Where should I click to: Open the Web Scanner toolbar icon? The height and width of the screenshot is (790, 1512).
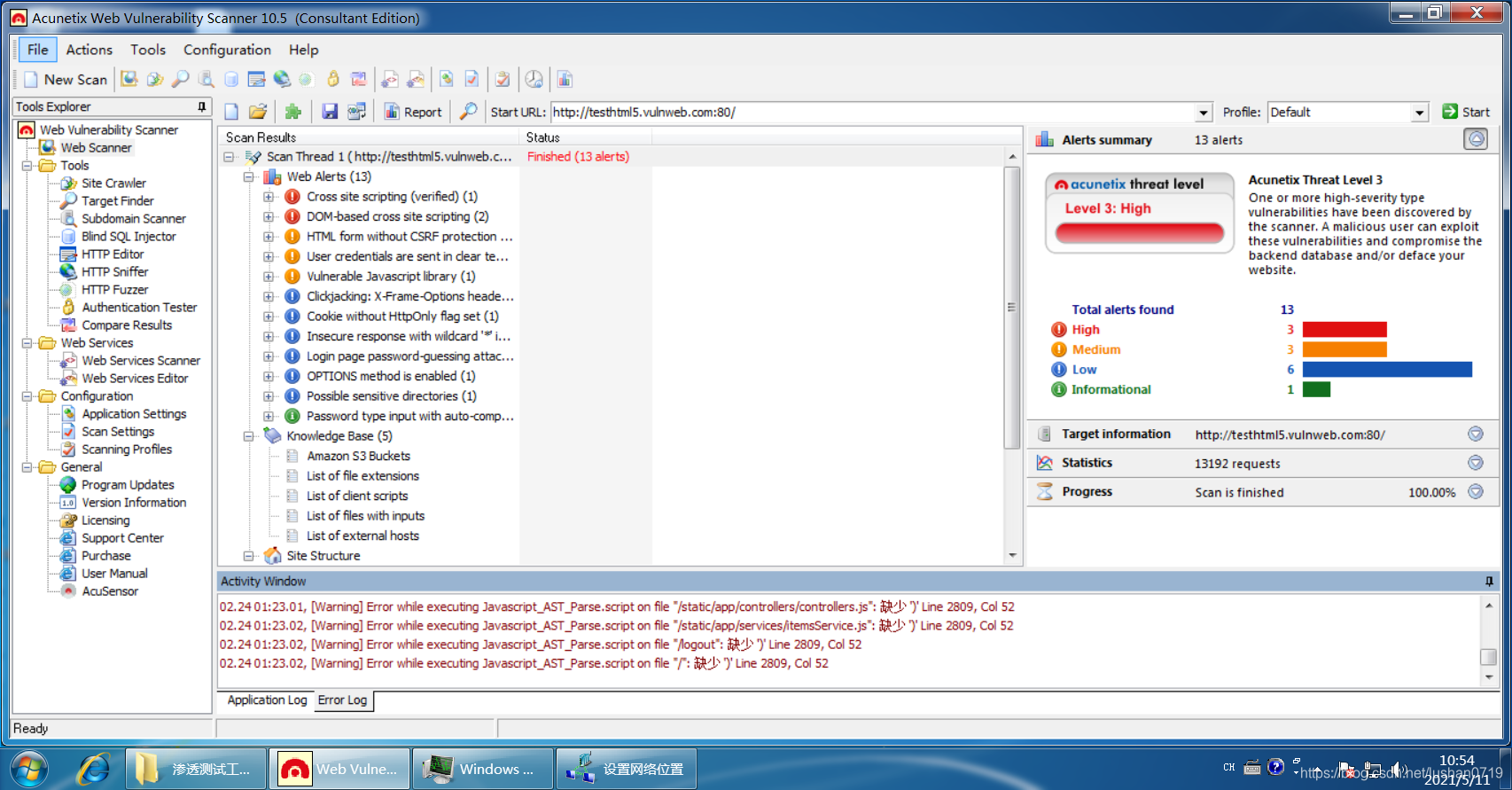[129, 80]
